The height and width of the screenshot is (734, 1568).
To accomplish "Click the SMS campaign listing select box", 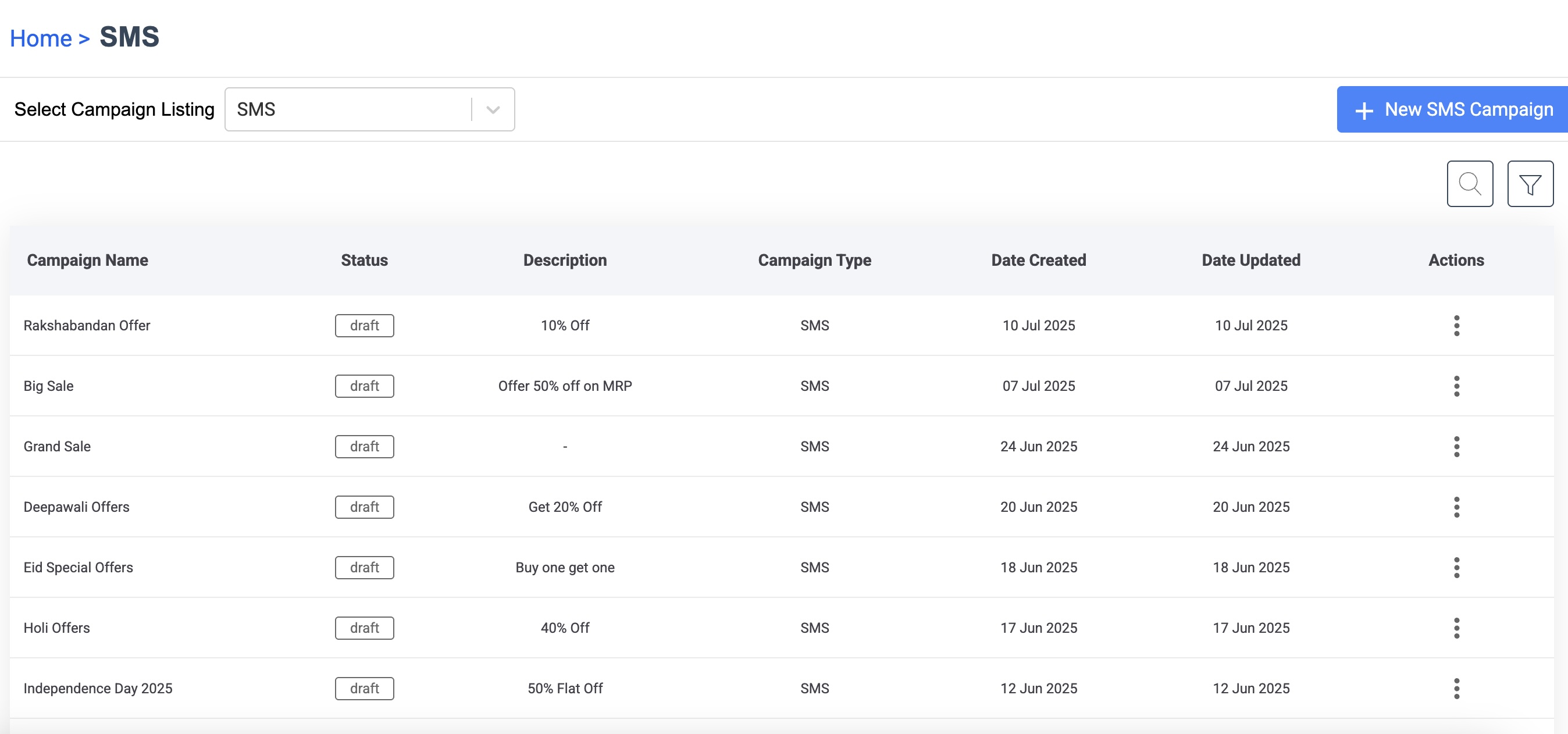I will tap(347, 109).
